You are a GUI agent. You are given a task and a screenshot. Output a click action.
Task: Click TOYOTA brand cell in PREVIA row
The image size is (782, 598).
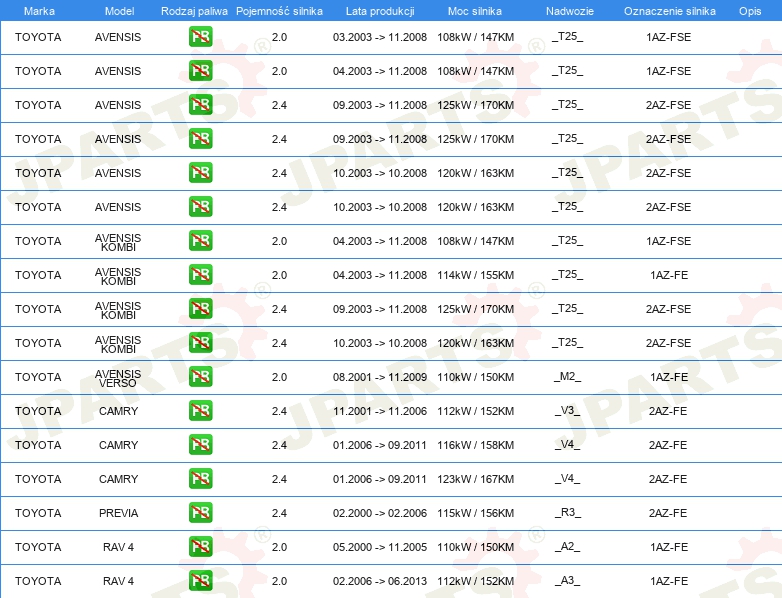(38, 513)
